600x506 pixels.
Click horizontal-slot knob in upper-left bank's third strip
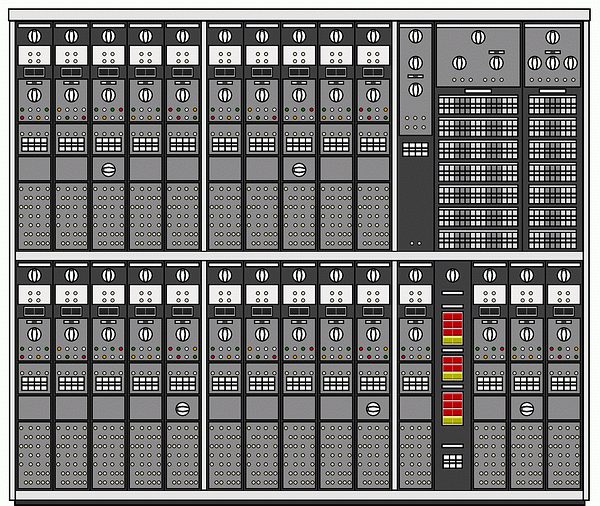tap(108, 169)
